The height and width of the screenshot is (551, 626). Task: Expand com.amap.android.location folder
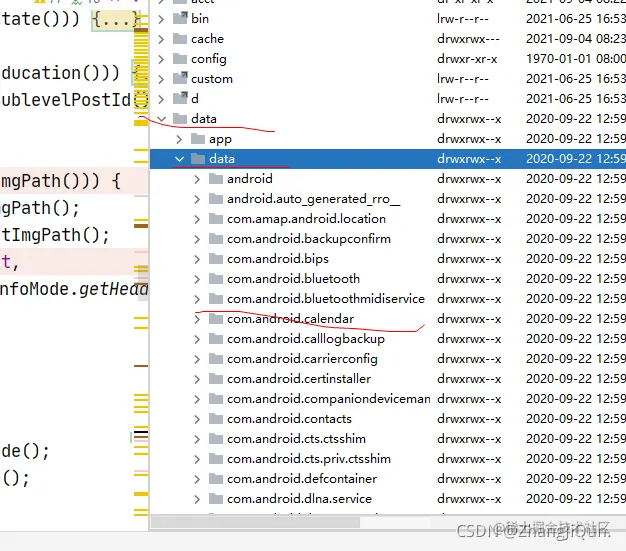(197, 219)
